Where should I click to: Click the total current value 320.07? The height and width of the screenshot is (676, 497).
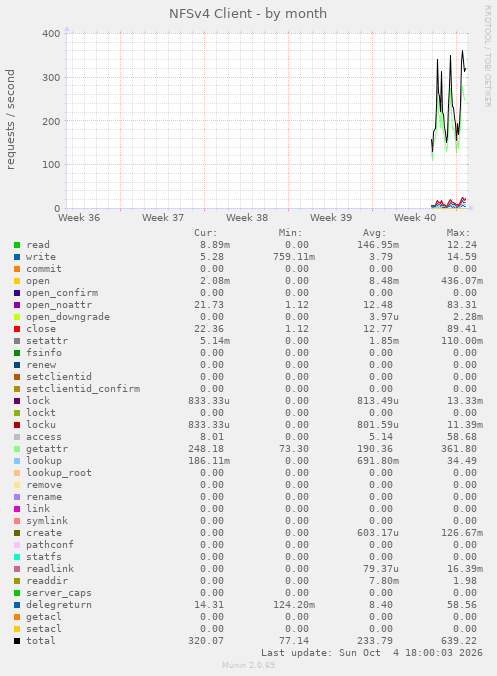(x=206, y=641)
